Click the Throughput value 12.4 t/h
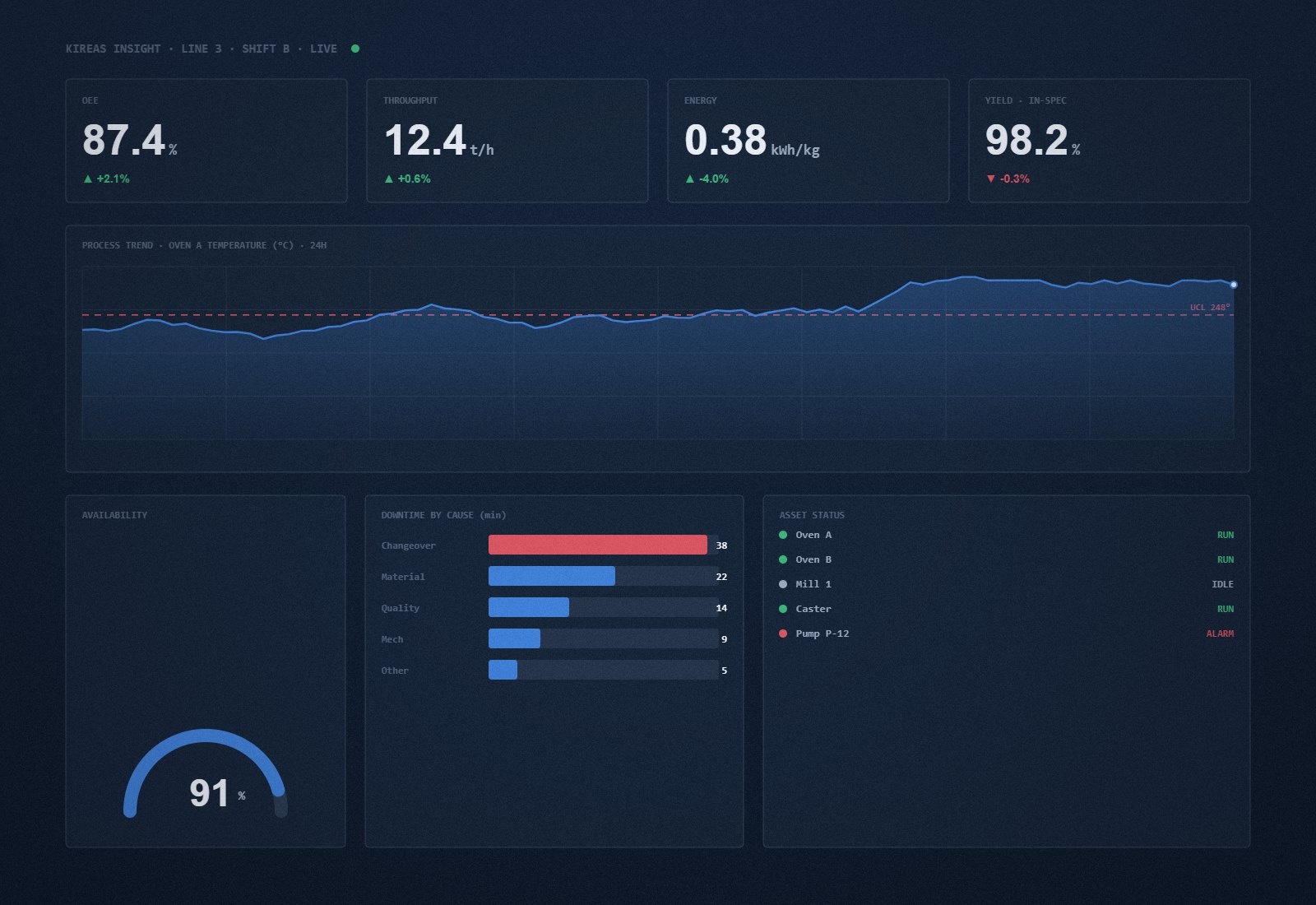The width and height of the screenshot is (1316, 905). click(439, 140)
